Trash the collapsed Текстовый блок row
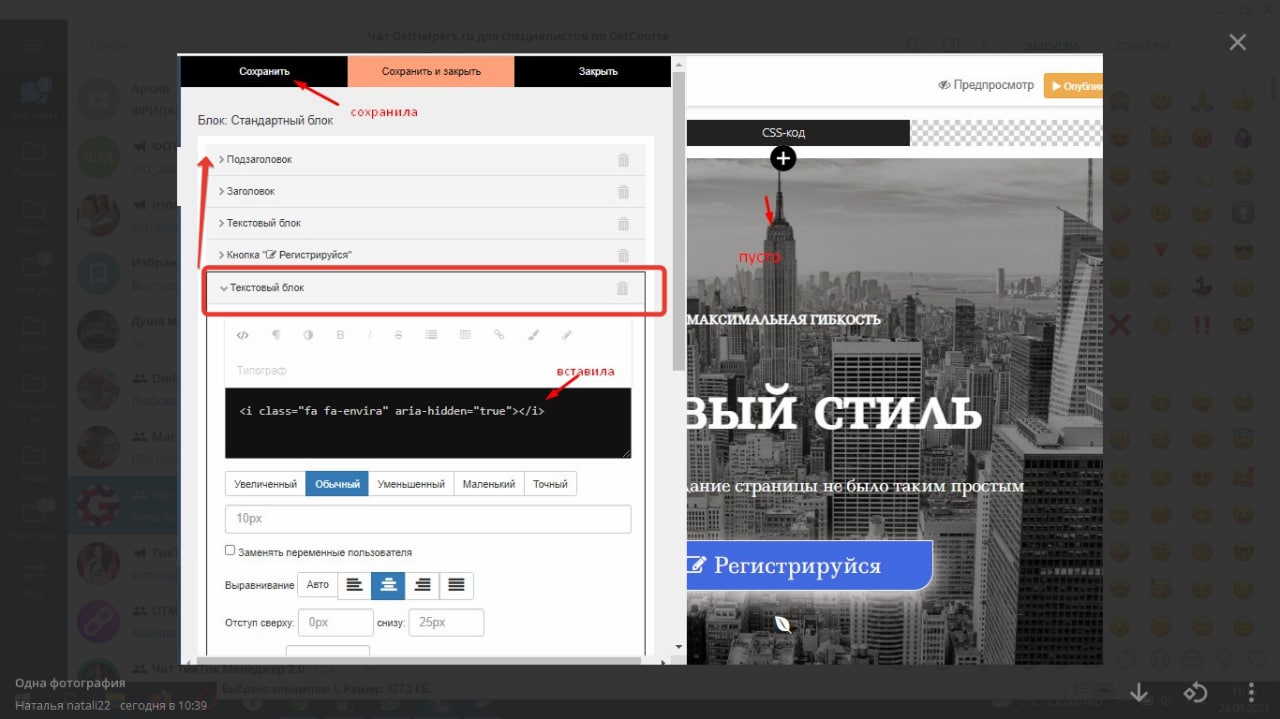Viewport: 1280px width, 719px height. pos(623,224)
